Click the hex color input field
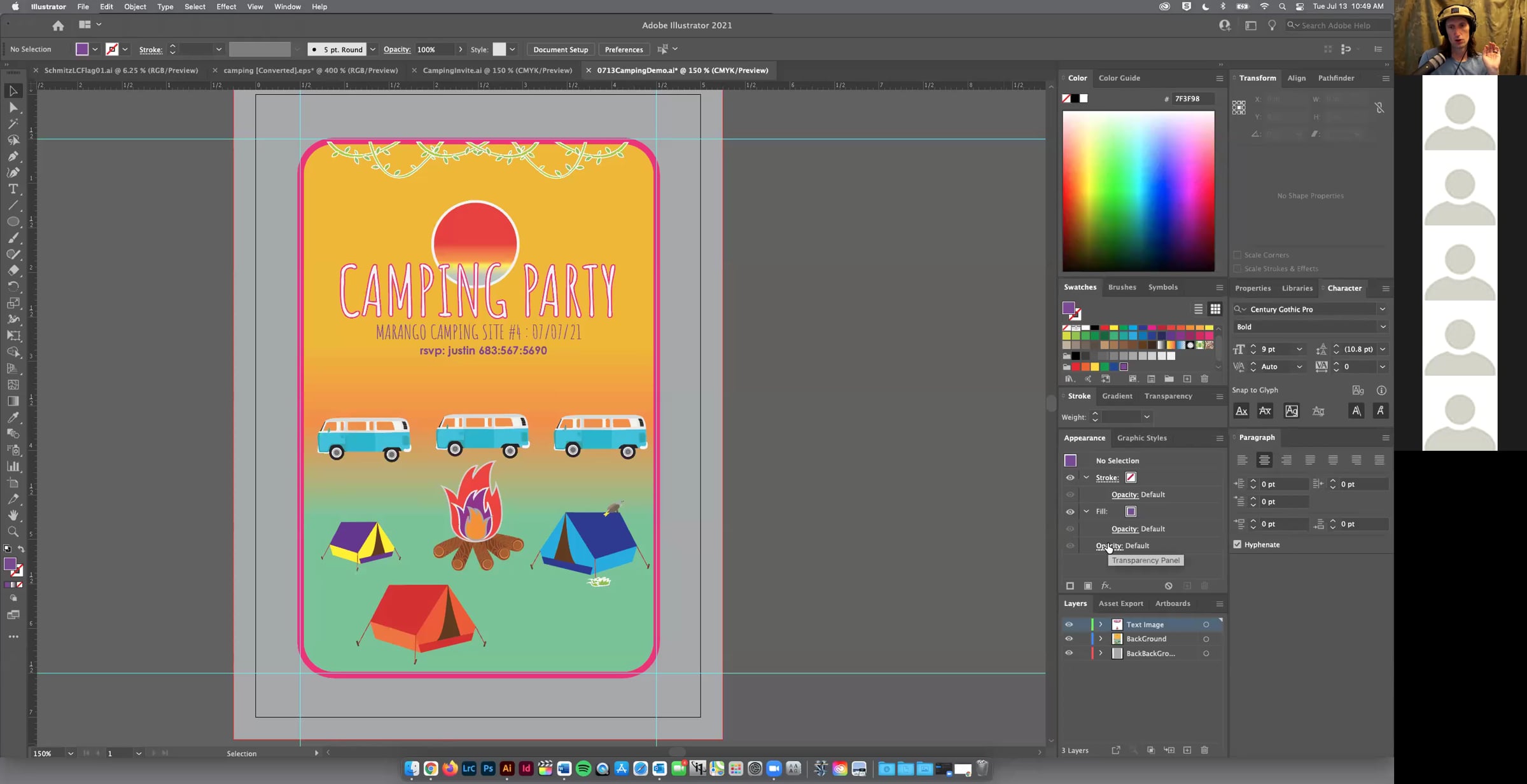This screenshot has width=1527, height=784. [1192, 99]
